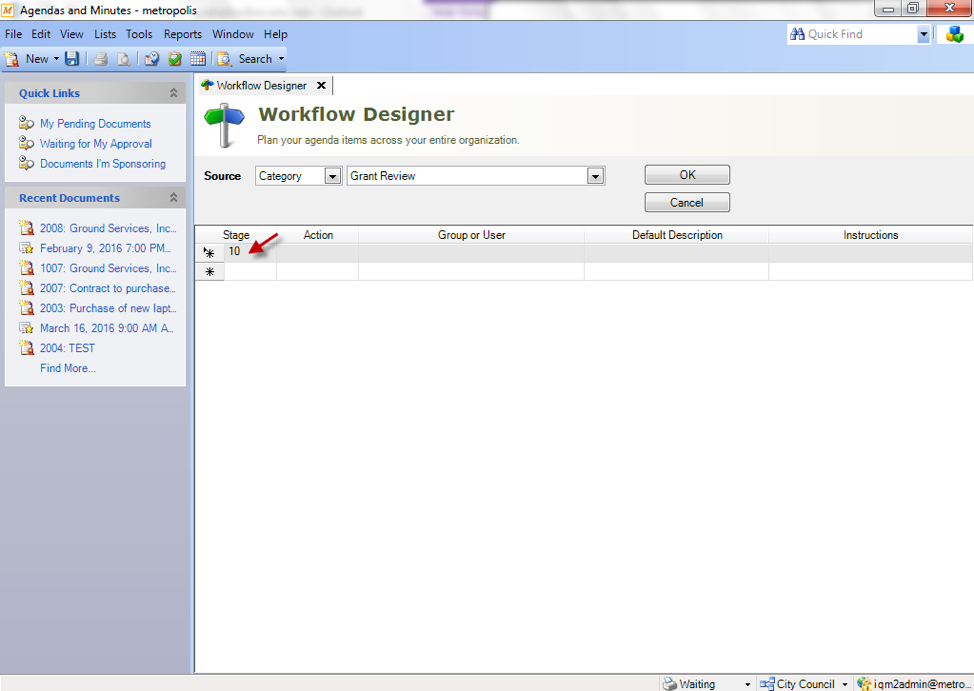Open the Help menu

coord(275,34)
